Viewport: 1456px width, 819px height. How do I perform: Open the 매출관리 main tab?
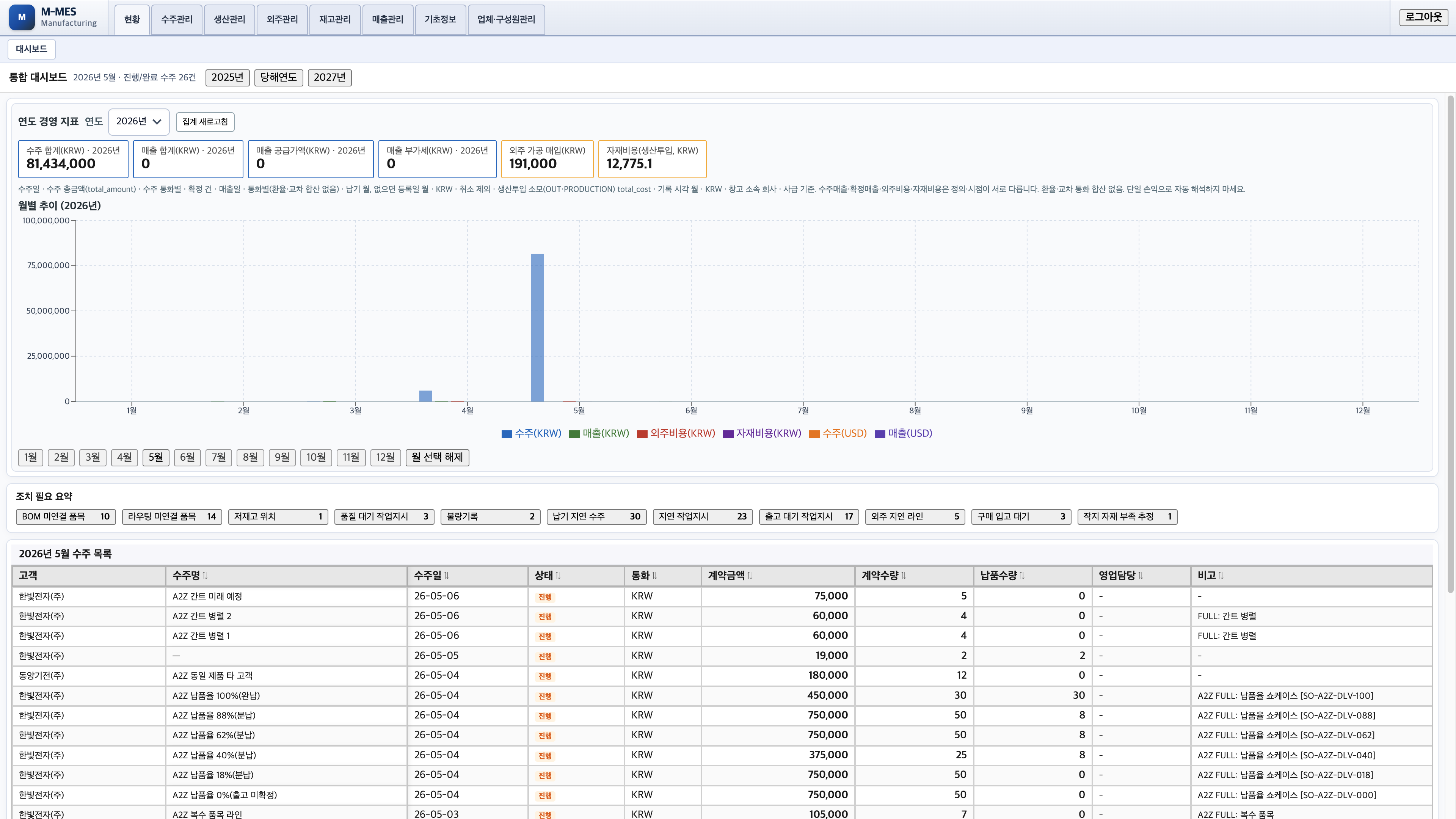pos(388,20)
